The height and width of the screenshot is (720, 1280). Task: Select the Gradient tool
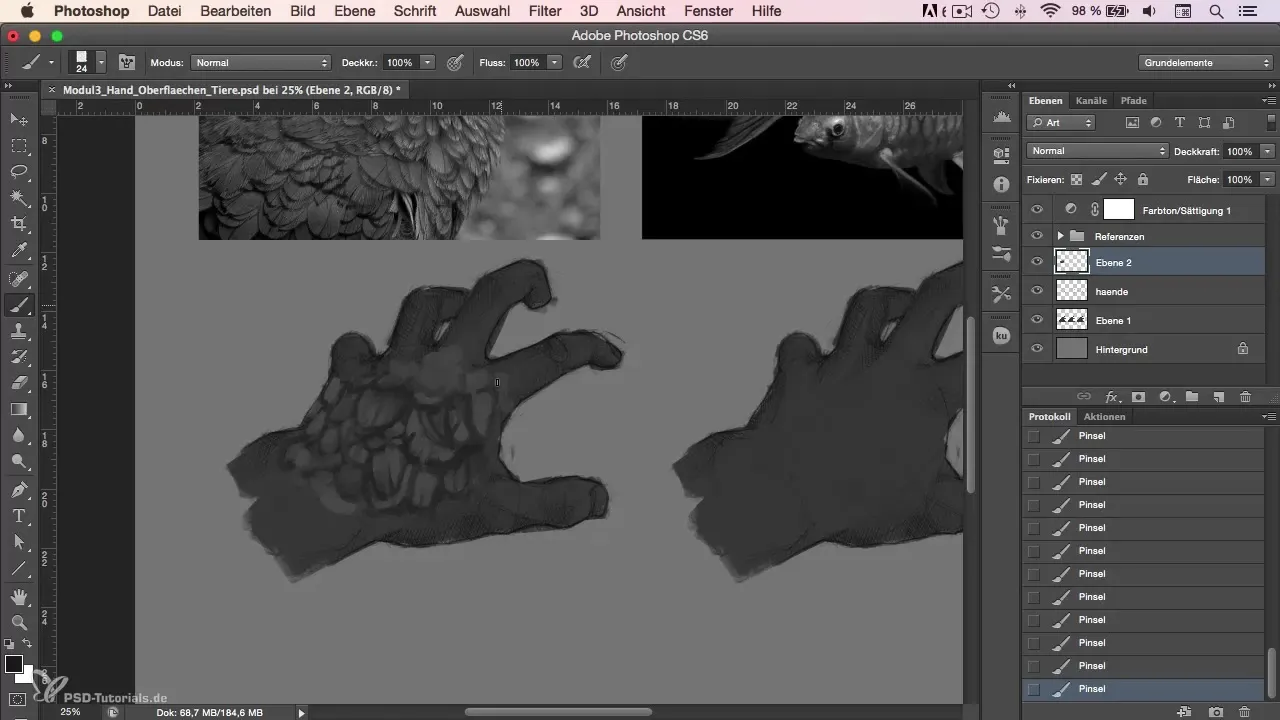19,409
